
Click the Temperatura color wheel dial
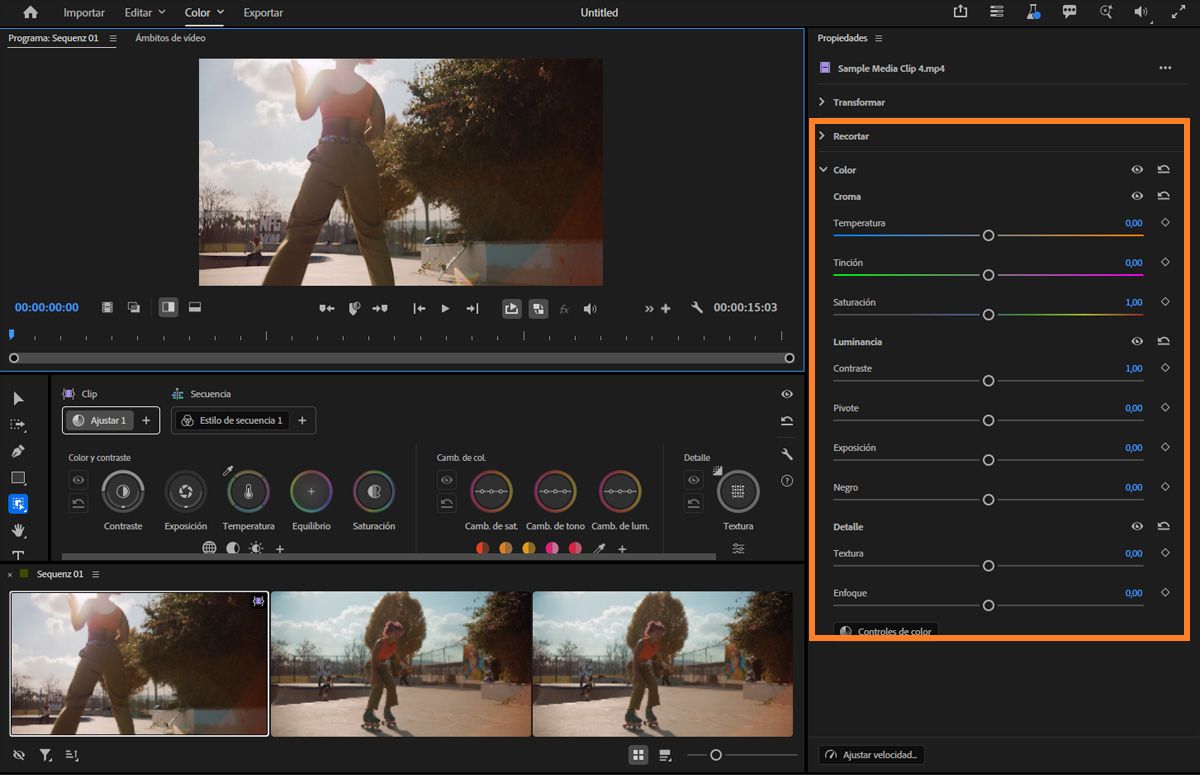248,491
